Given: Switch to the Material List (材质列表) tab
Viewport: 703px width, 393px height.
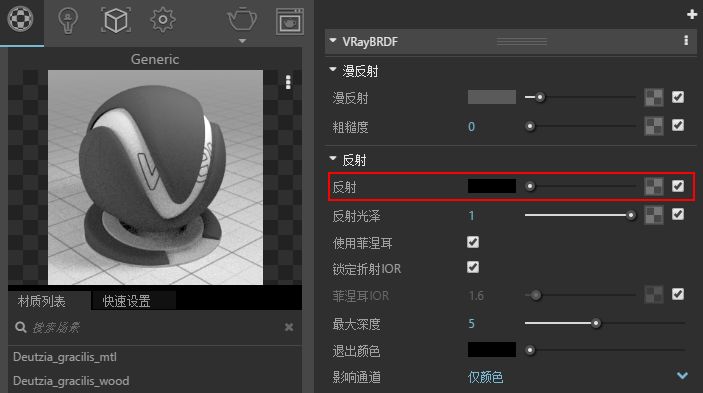Looking at the screenshot, I should (42, 301).
